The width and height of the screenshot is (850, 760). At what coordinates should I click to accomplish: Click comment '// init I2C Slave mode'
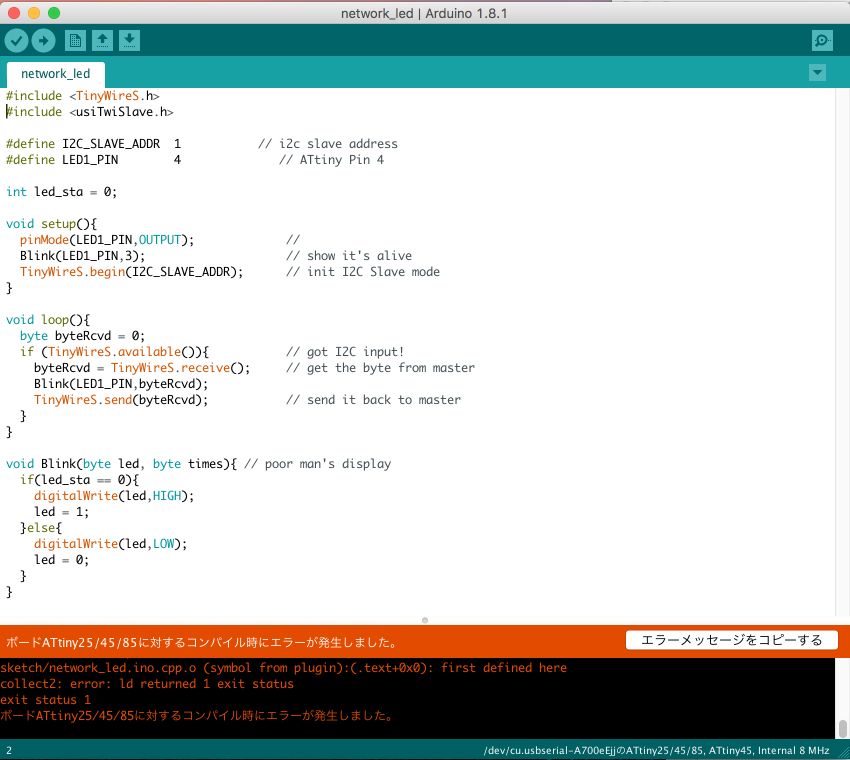[x=363, y=272]
